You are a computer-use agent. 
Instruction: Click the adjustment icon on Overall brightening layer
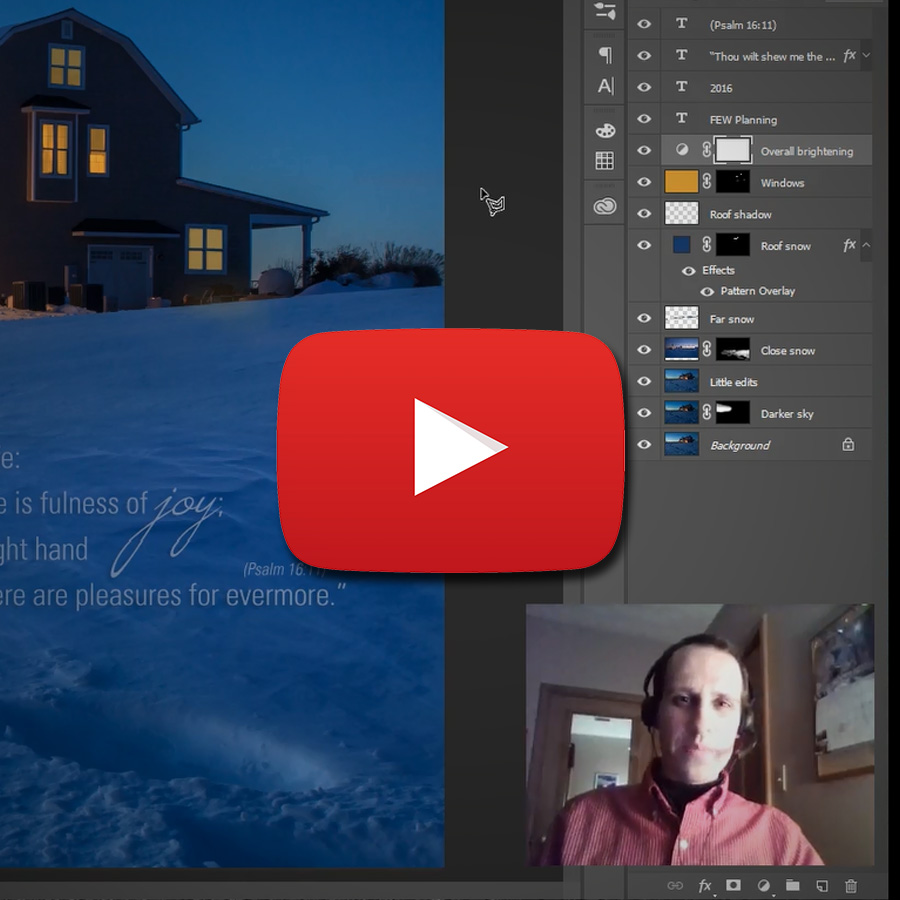[x=682, y=150]
